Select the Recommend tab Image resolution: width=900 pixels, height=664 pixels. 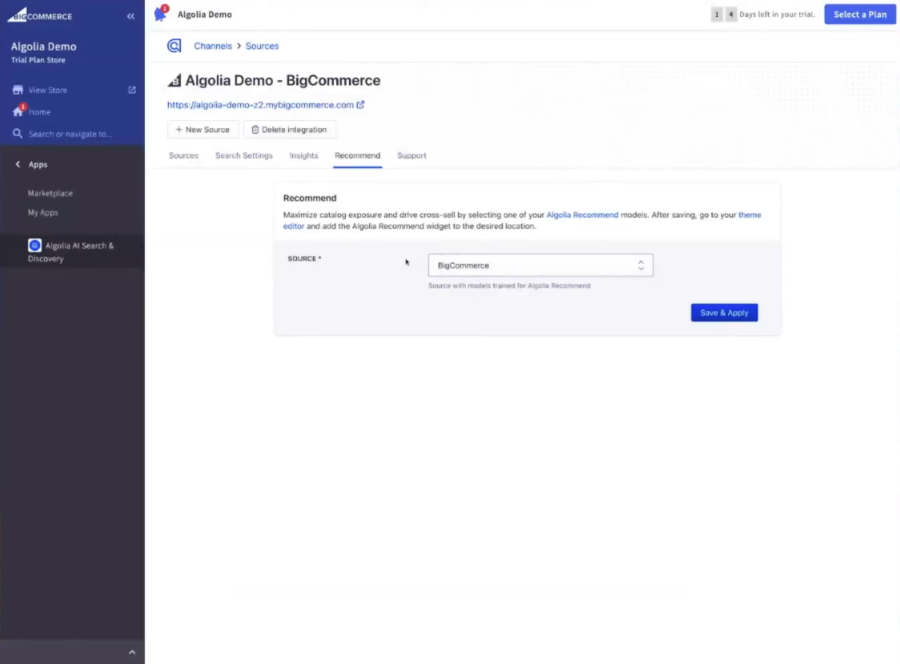(358, 156)
